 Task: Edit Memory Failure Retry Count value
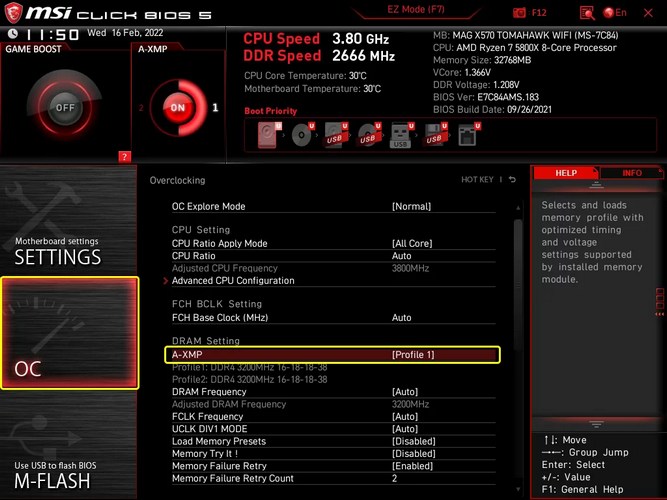[x=334, y=478]
